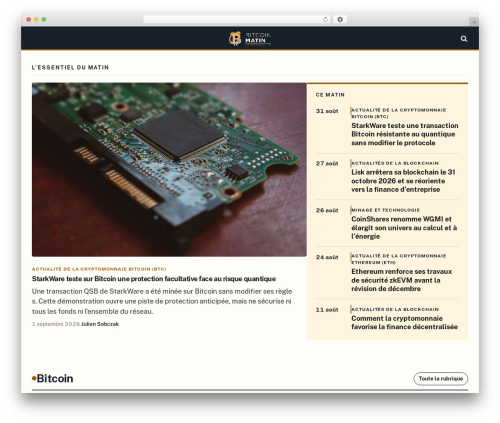Click 'Toute la rubrique' button

[441, 379]
